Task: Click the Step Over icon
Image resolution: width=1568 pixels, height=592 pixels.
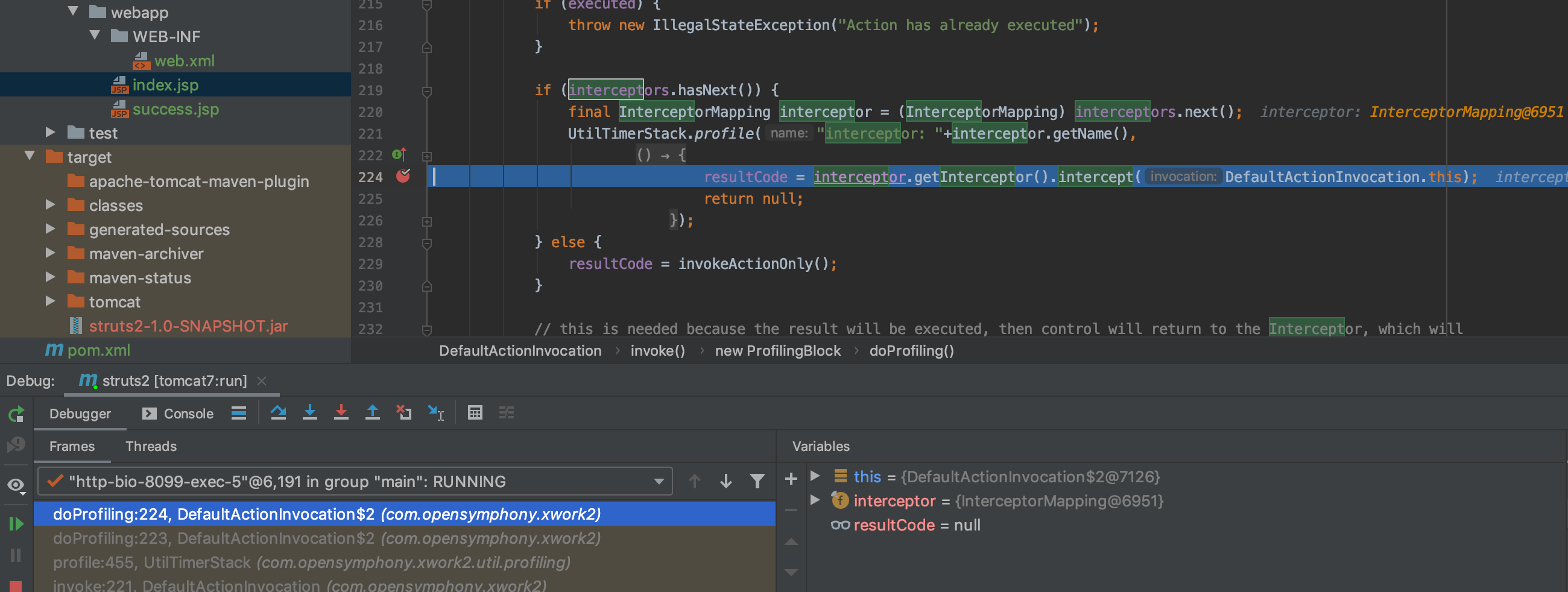Action: 278,412
